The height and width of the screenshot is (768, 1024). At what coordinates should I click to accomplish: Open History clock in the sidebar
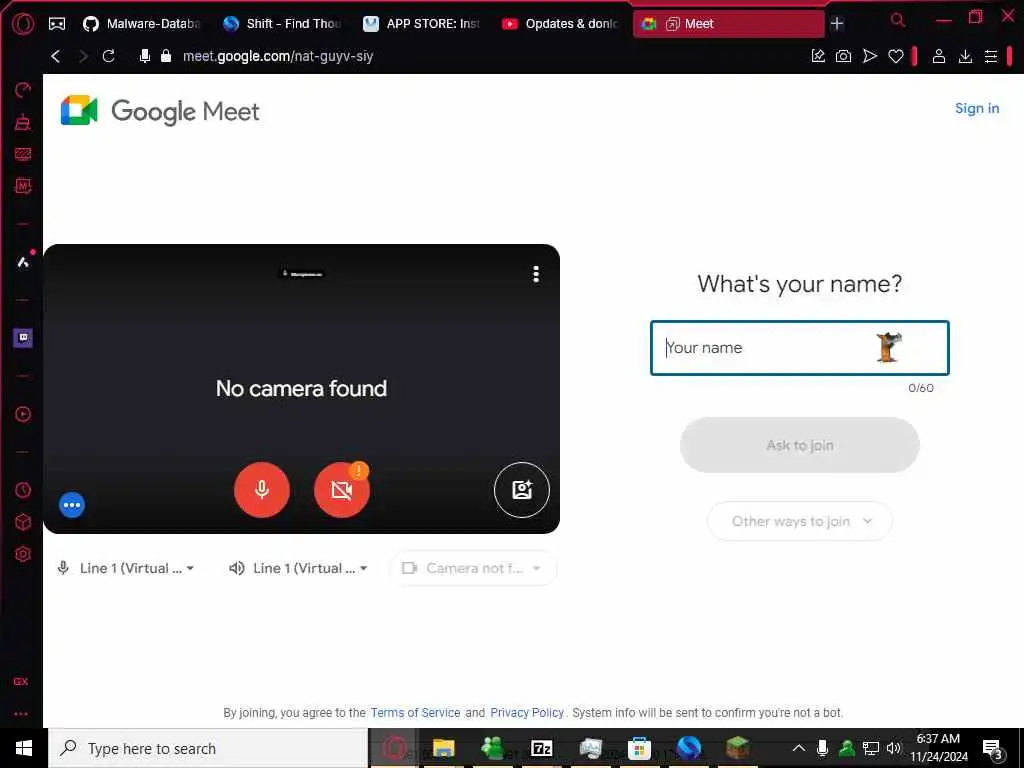(23, 490)
